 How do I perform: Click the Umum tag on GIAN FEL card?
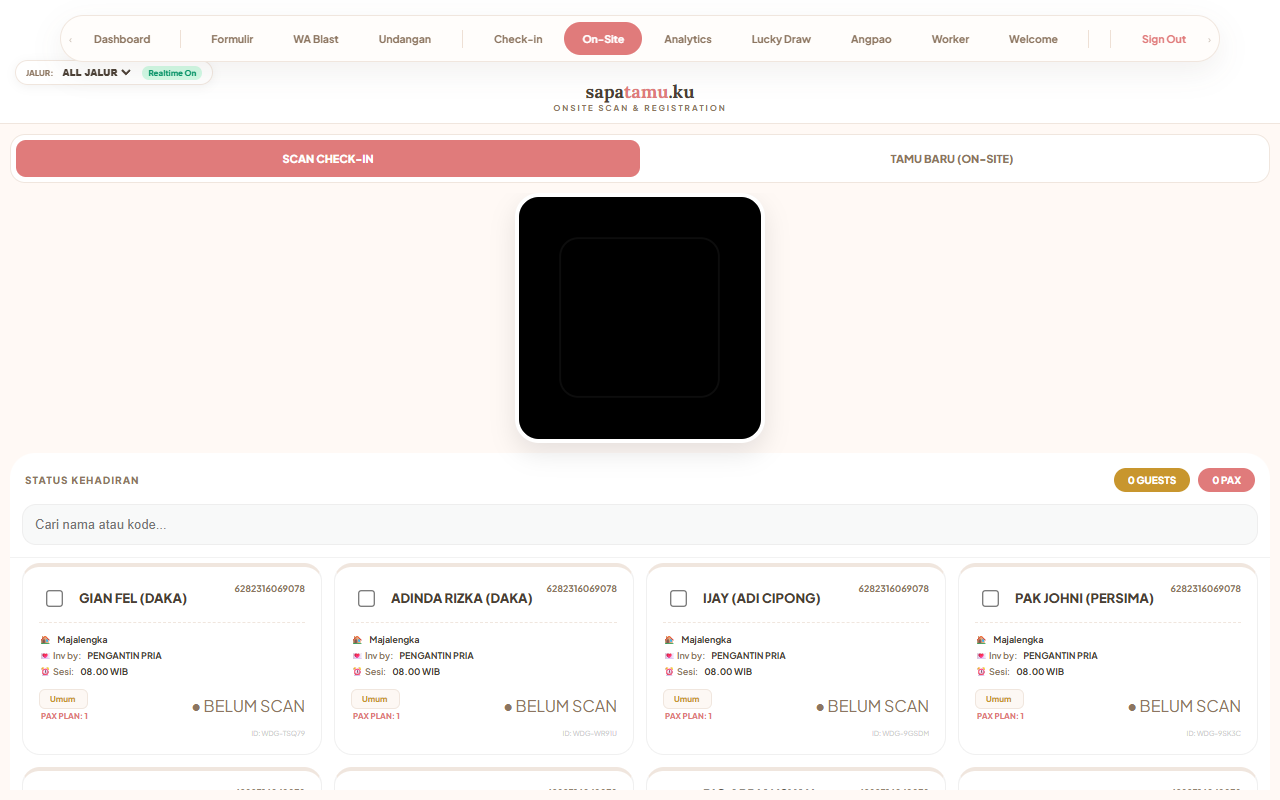pyautogui.click(x=64, y=699)
